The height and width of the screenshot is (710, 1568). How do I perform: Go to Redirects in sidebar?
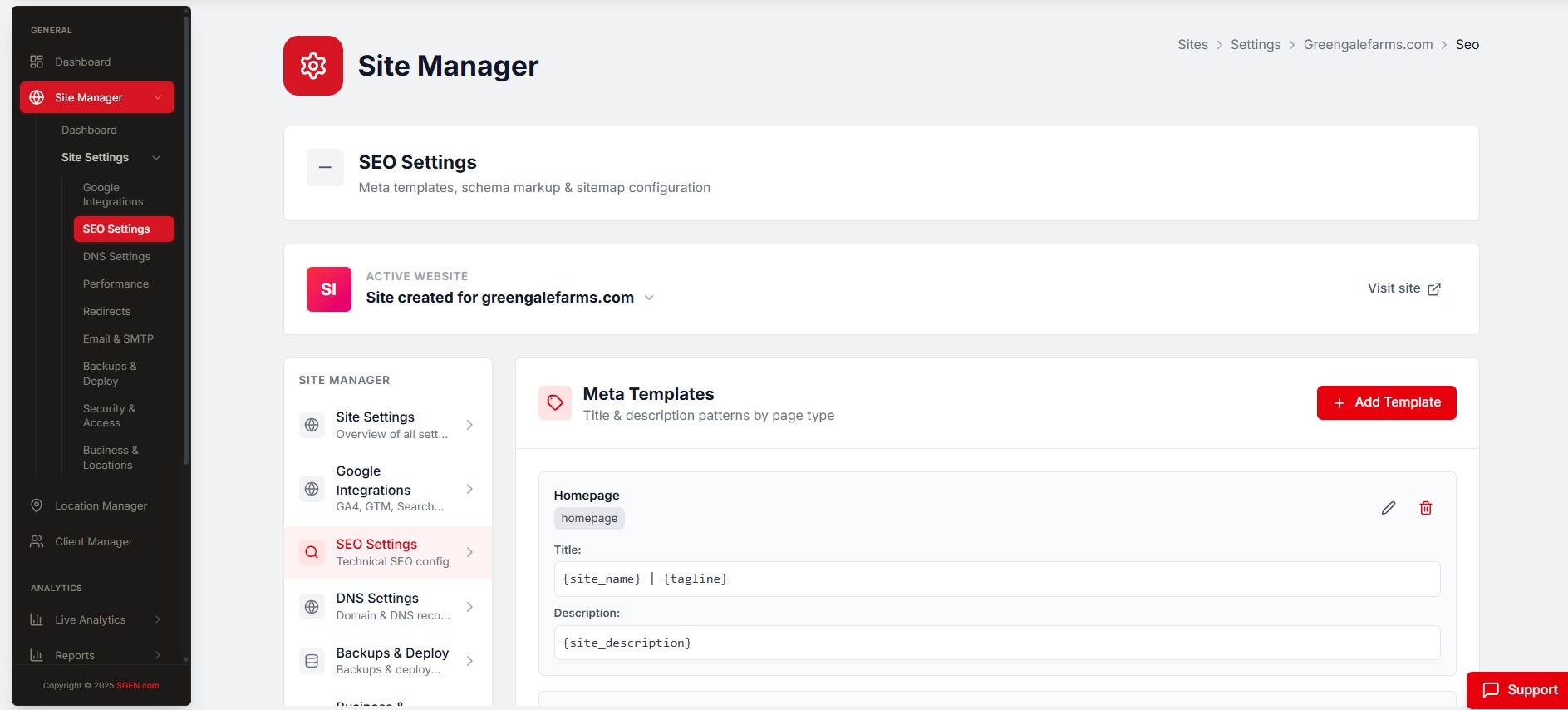(106, 311)
